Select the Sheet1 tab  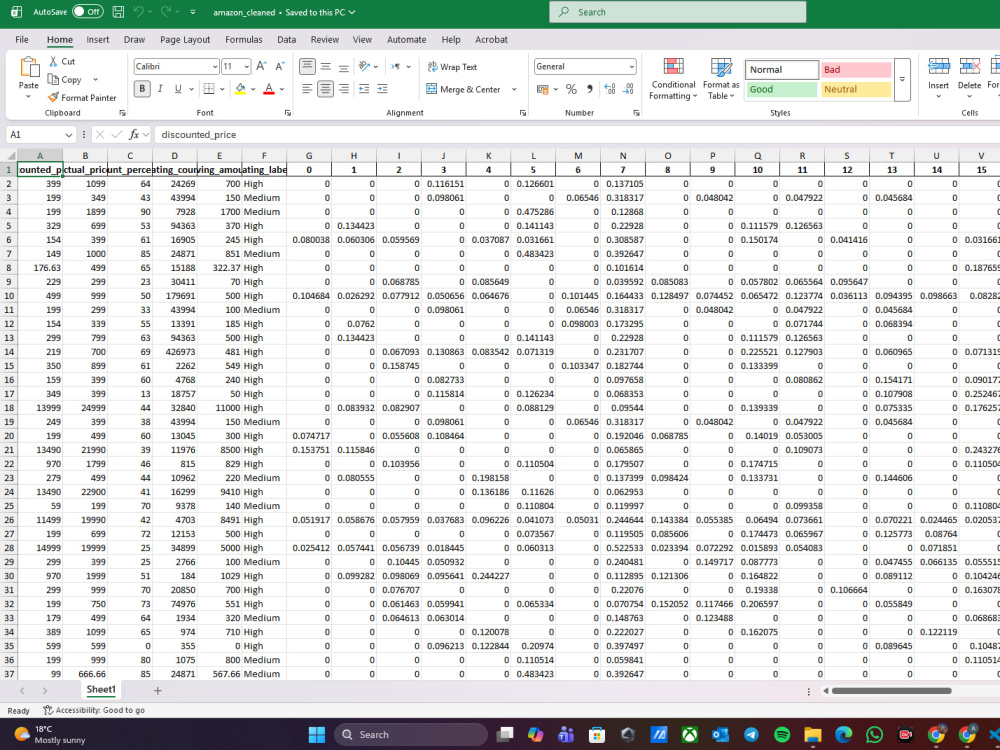coord(101,689)
